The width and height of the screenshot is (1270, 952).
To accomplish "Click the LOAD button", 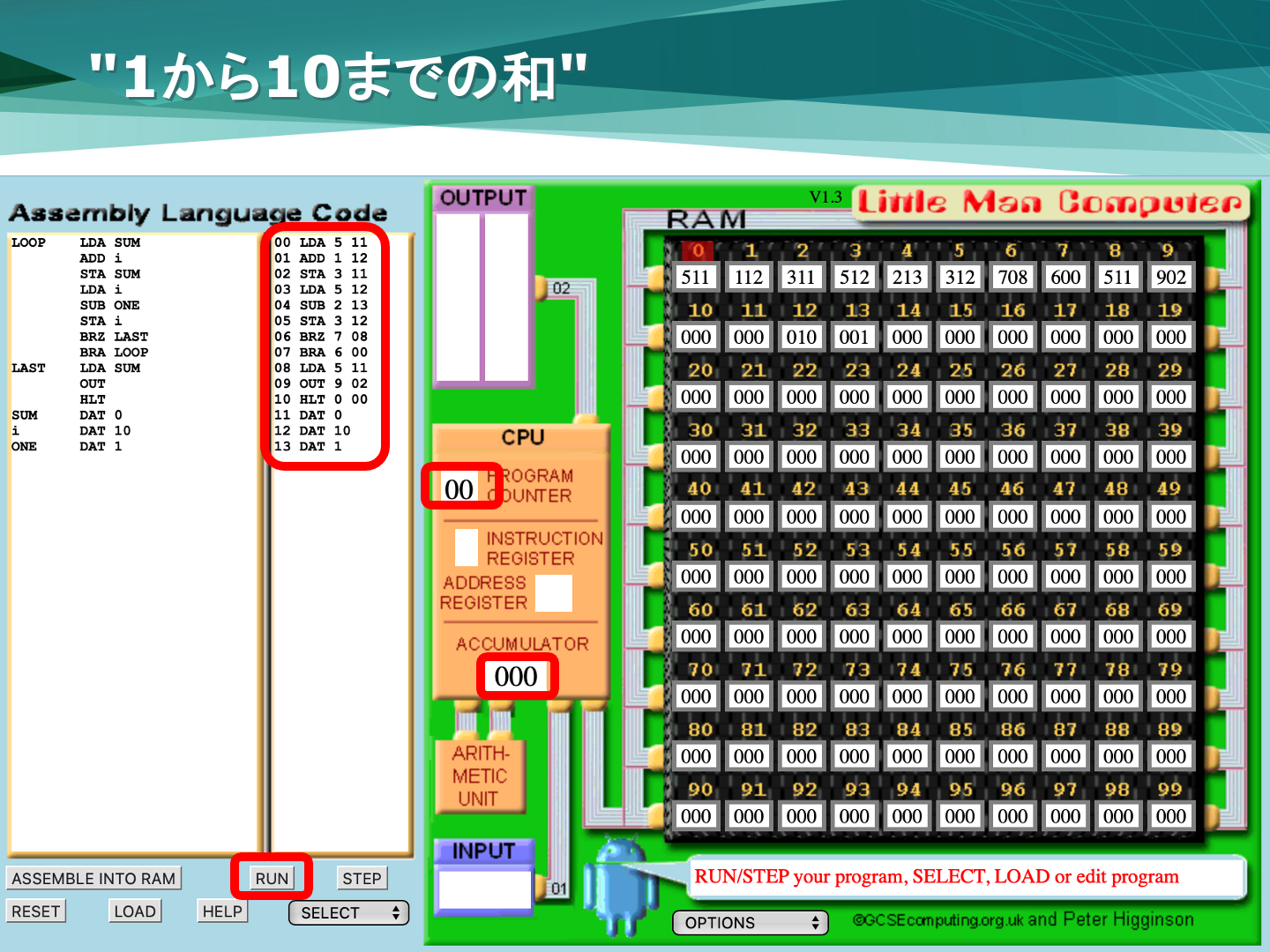I will pyautogui.click(x=135, y=911).
